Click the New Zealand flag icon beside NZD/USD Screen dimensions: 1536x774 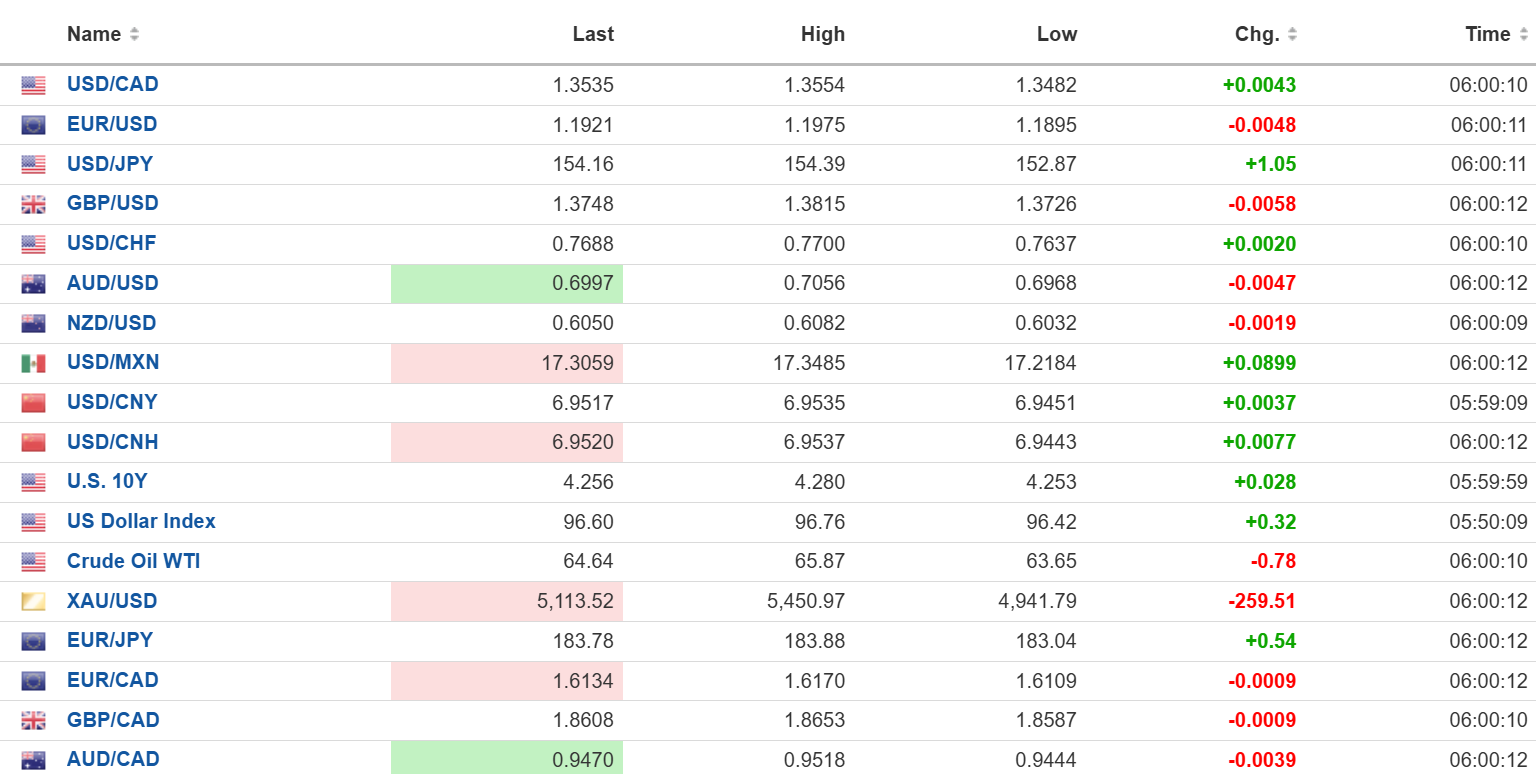pyautogui.click(x=33, y=324)
